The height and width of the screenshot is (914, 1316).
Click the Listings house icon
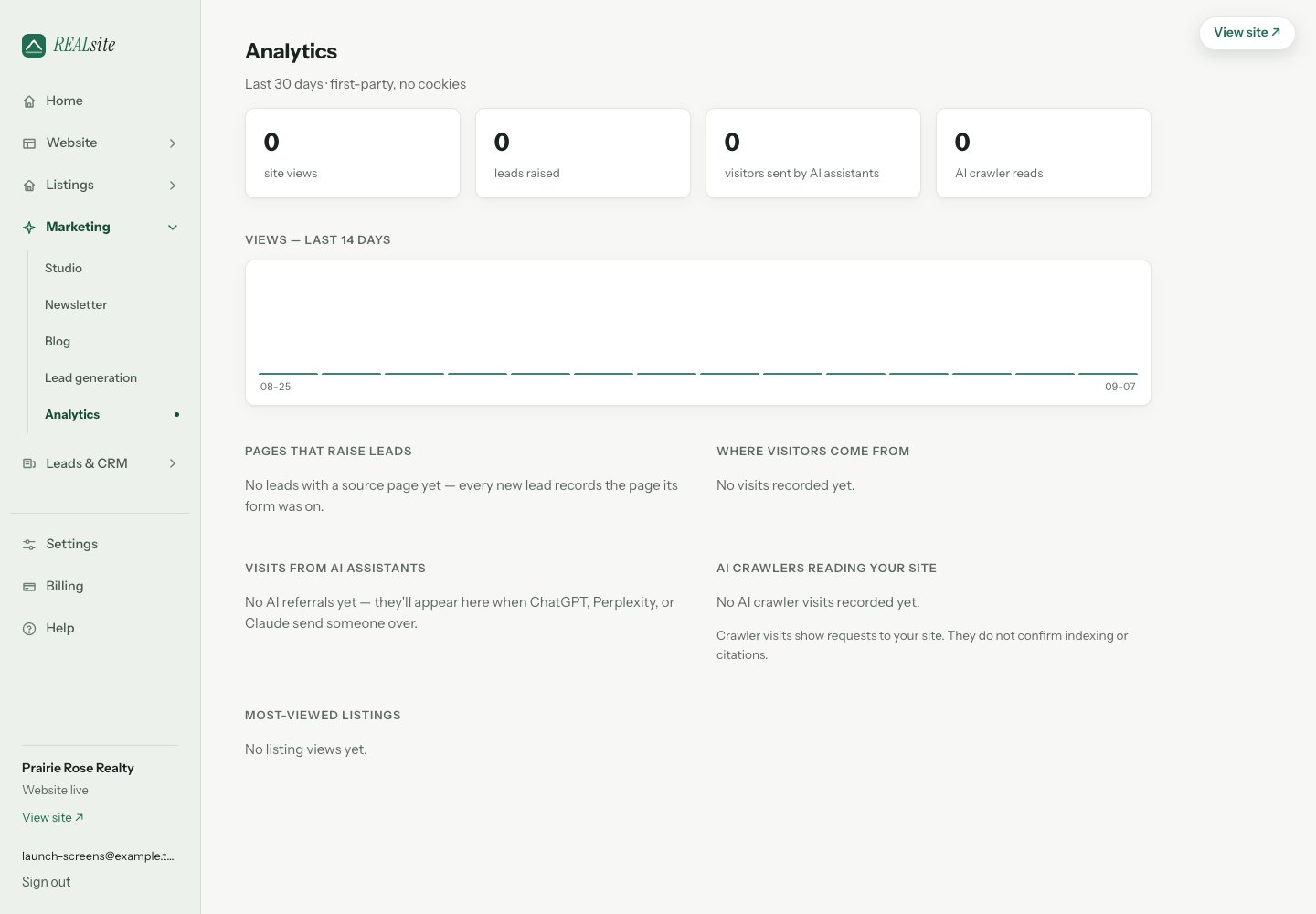[29, 186]
